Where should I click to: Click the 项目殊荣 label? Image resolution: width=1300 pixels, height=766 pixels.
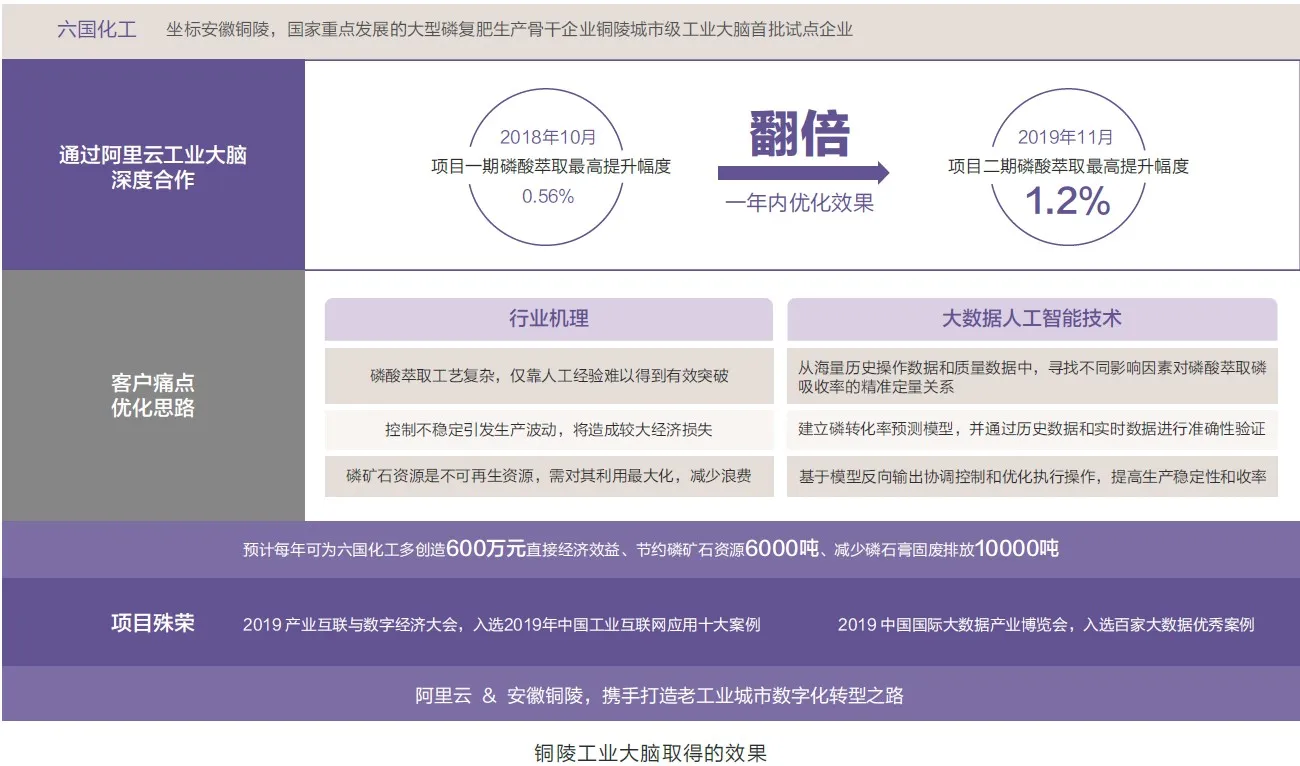point(152,623)
